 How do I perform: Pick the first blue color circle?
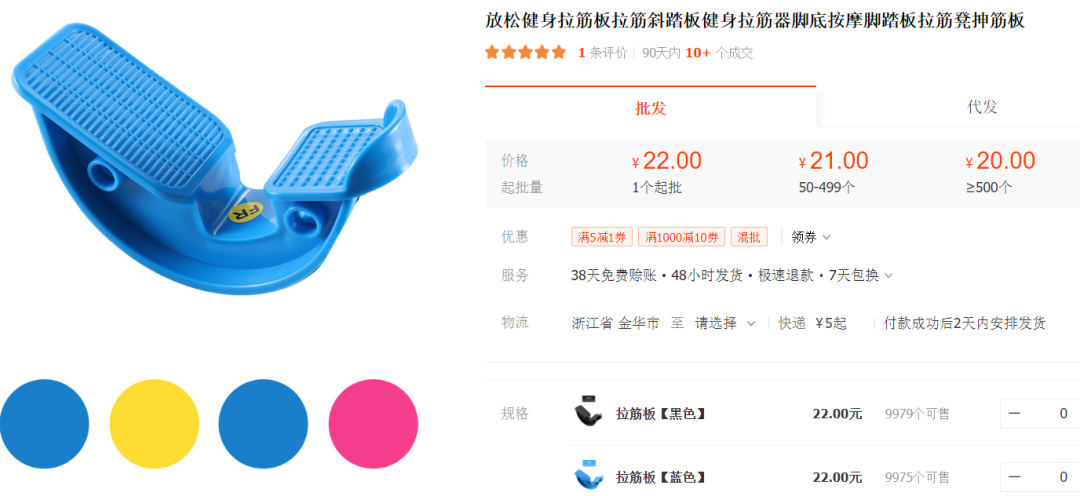(44, 424)
